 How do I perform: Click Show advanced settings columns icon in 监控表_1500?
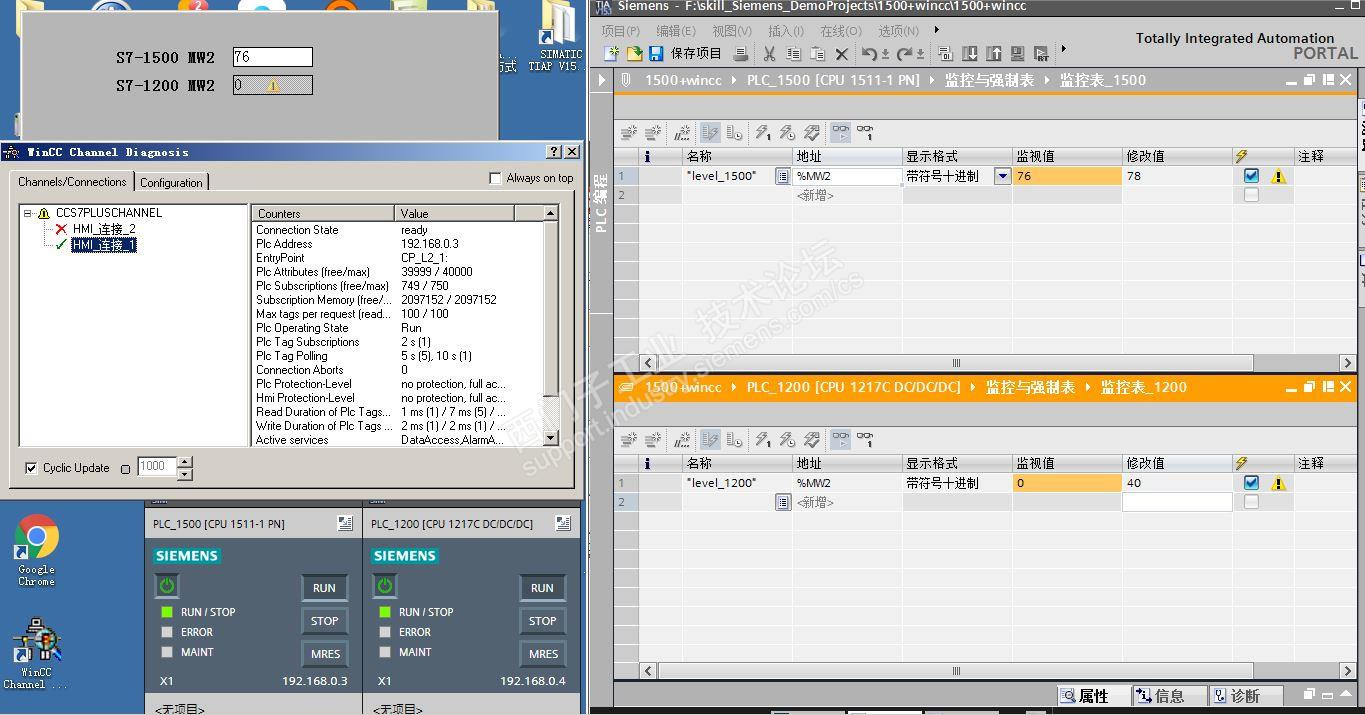(x=734, y=132)
